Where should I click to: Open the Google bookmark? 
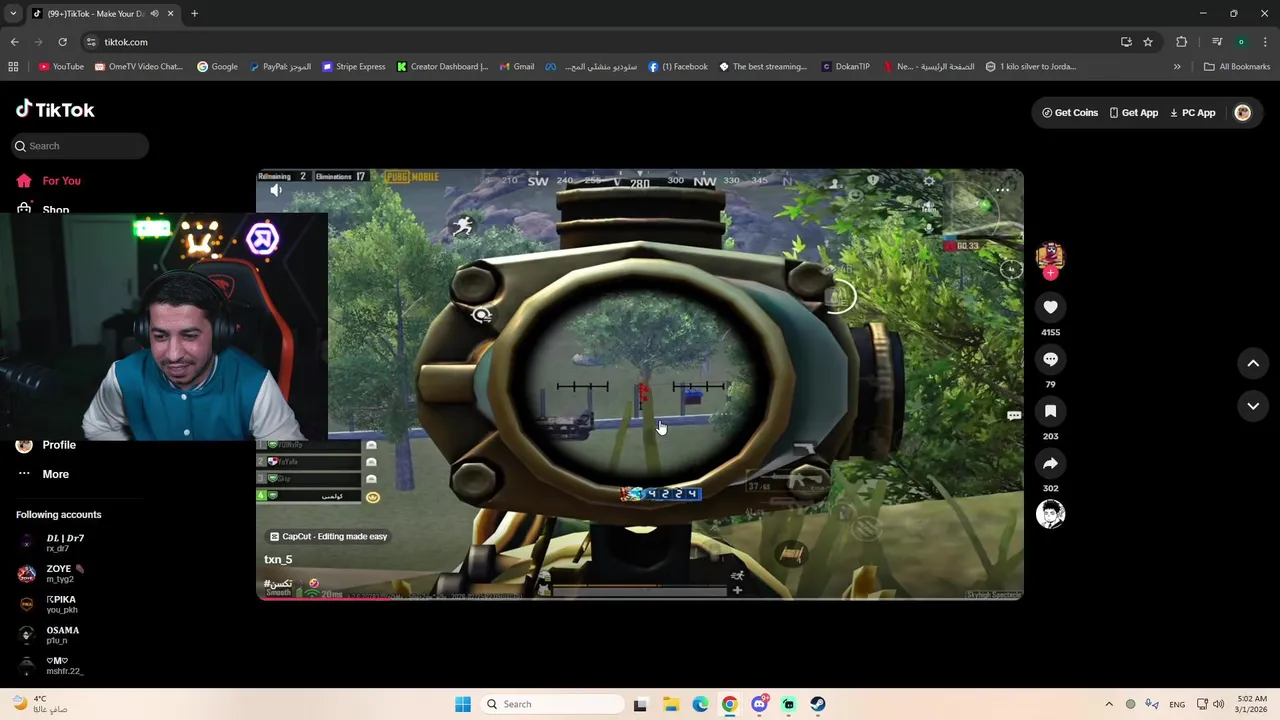point(217,67)
